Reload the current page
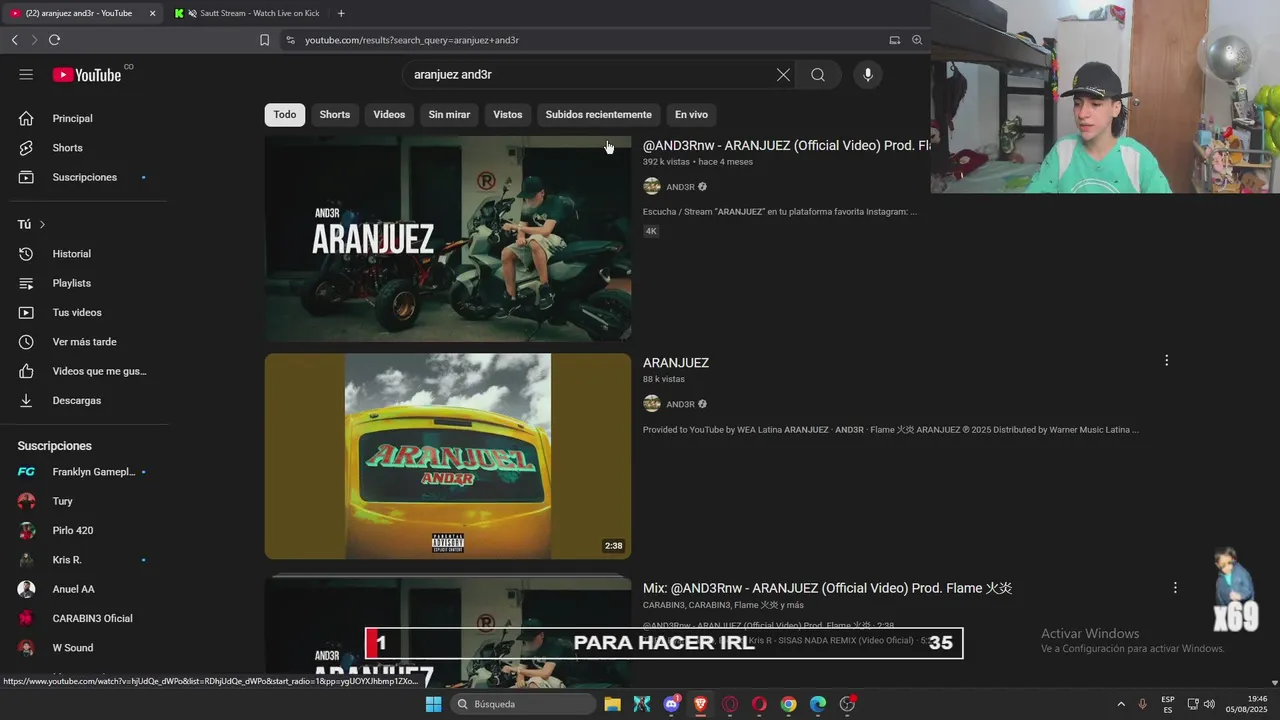This screenshot has height=720, width=1280. tap(54, 40)
